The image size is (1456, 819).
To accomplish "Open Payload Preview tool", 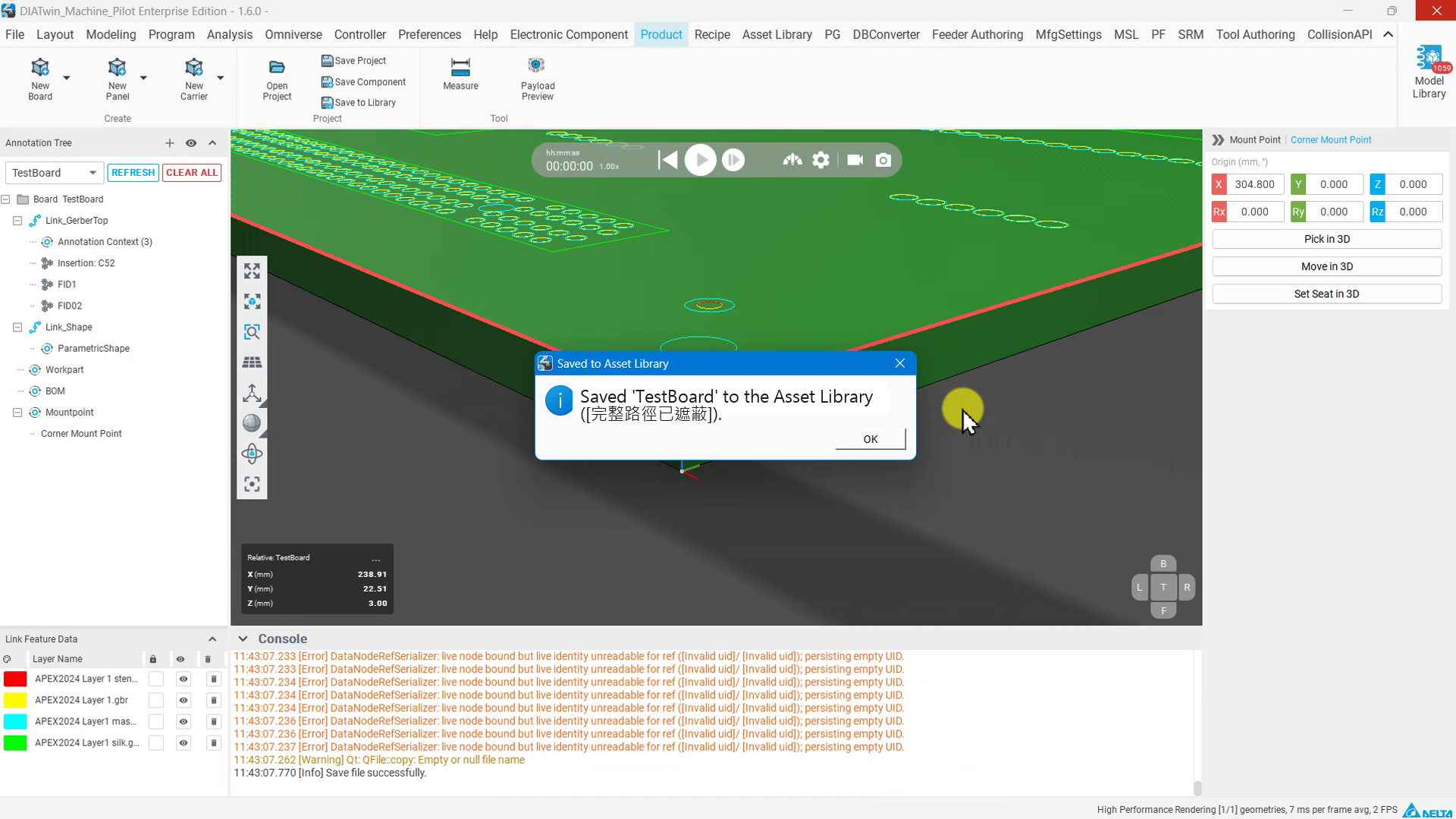I will pos(538,79).
